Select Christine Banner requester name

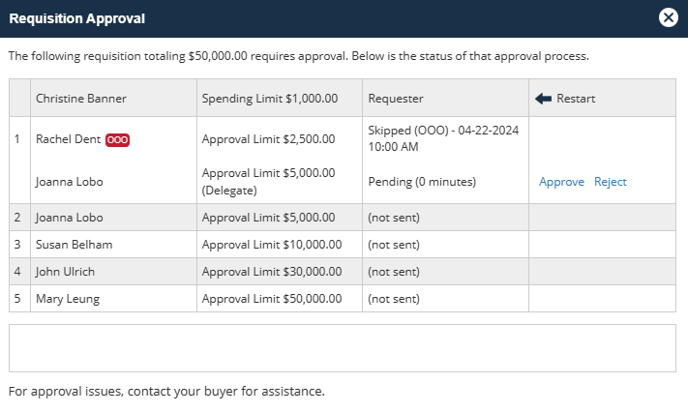click(81, 99)
